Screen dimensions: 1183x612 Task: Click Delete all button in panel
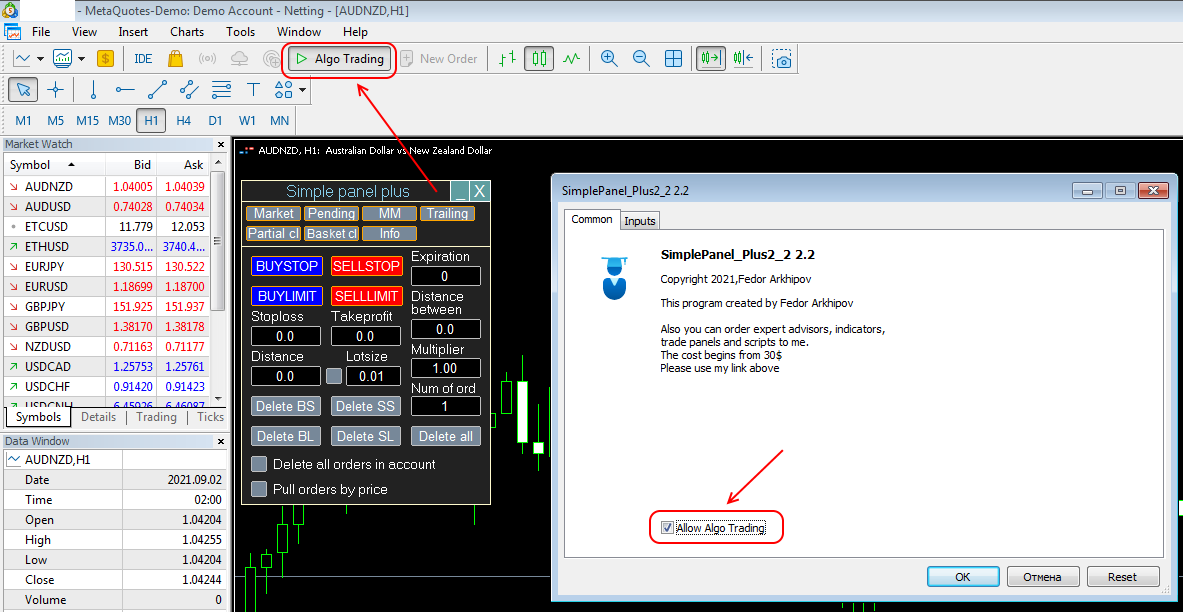[446, 435]
